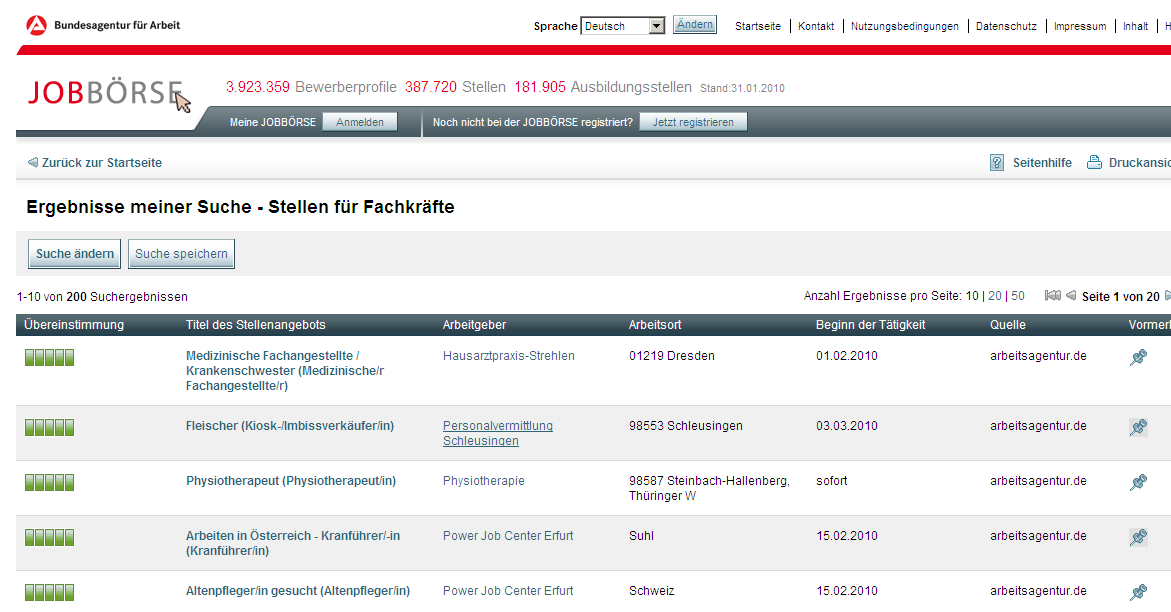This screenshot has height=612, width=1171.
Task: Click the 3.923.359 Bewerberprofile statistic
Action: [311, 87]
